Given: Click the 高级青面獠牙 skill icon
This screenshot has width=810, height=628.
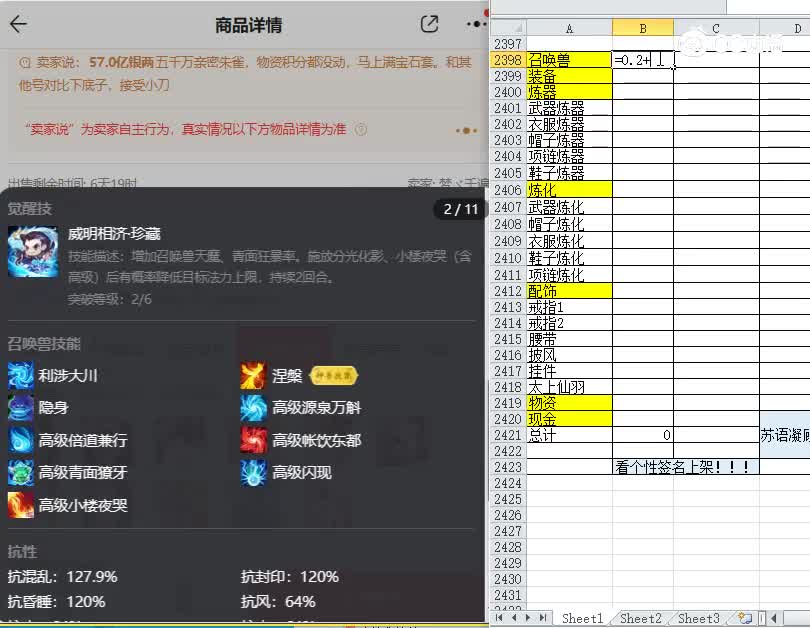Looking at the screenshot, I should (x=22, y=473).
